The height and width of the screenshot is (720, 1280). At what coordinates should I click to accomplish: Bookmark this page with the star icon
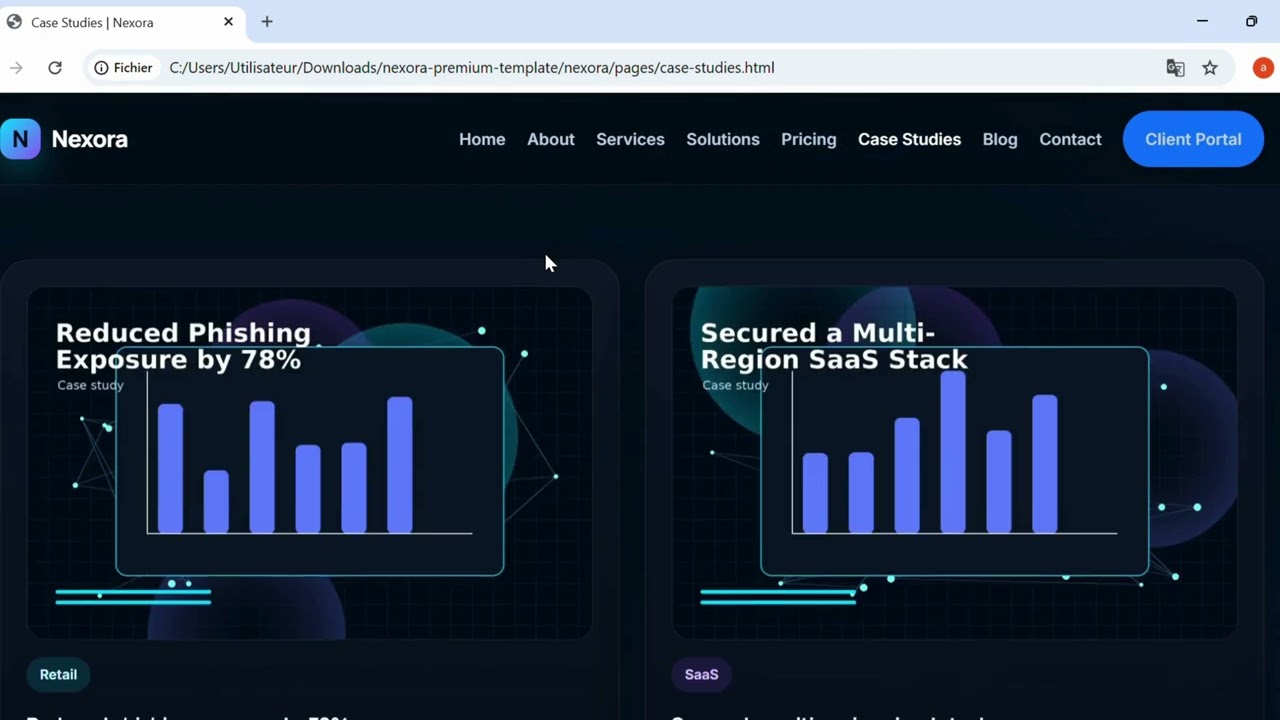[1210, 68]
